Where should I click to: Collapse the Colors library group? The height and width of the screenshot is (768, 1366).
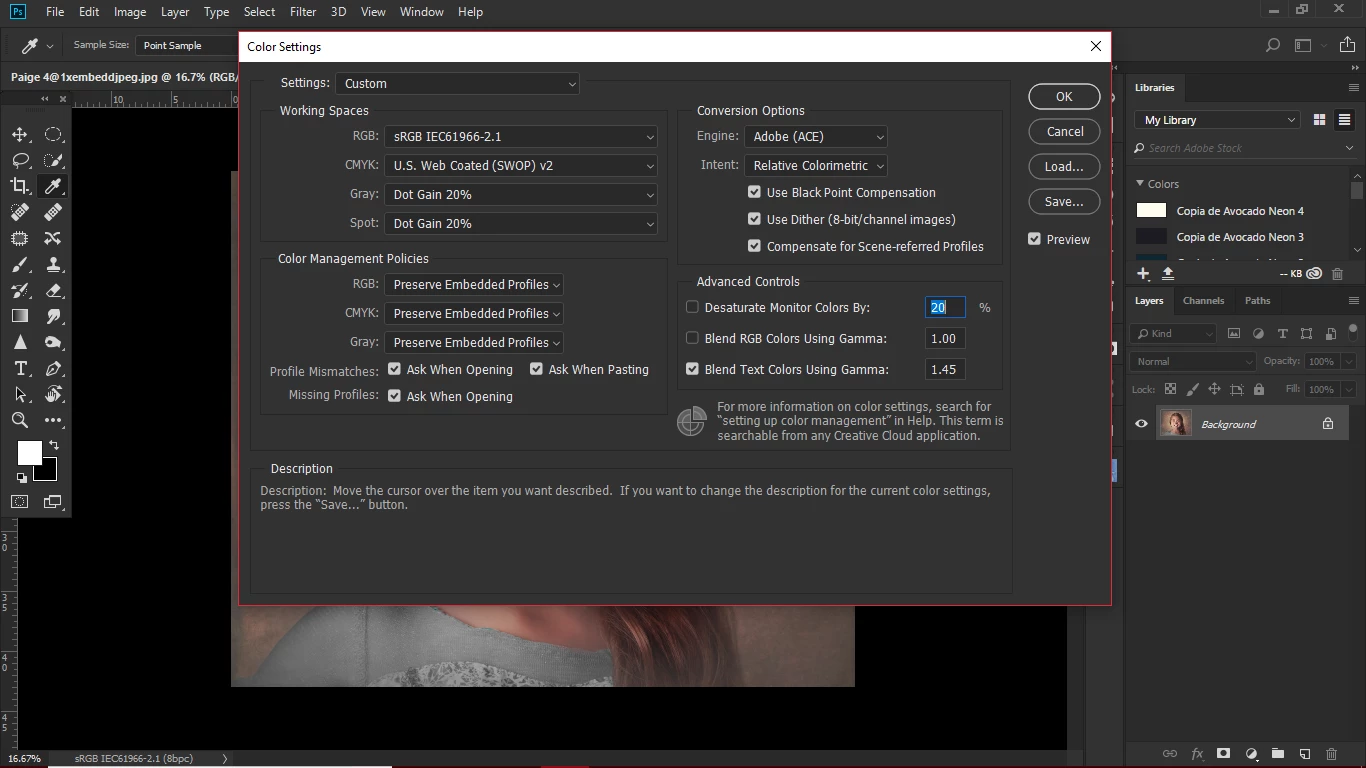[1140, 184]
